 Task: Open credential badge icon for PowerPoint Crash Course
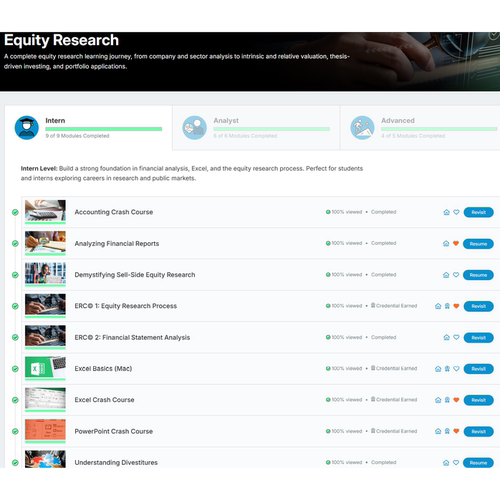coord(447,431)
